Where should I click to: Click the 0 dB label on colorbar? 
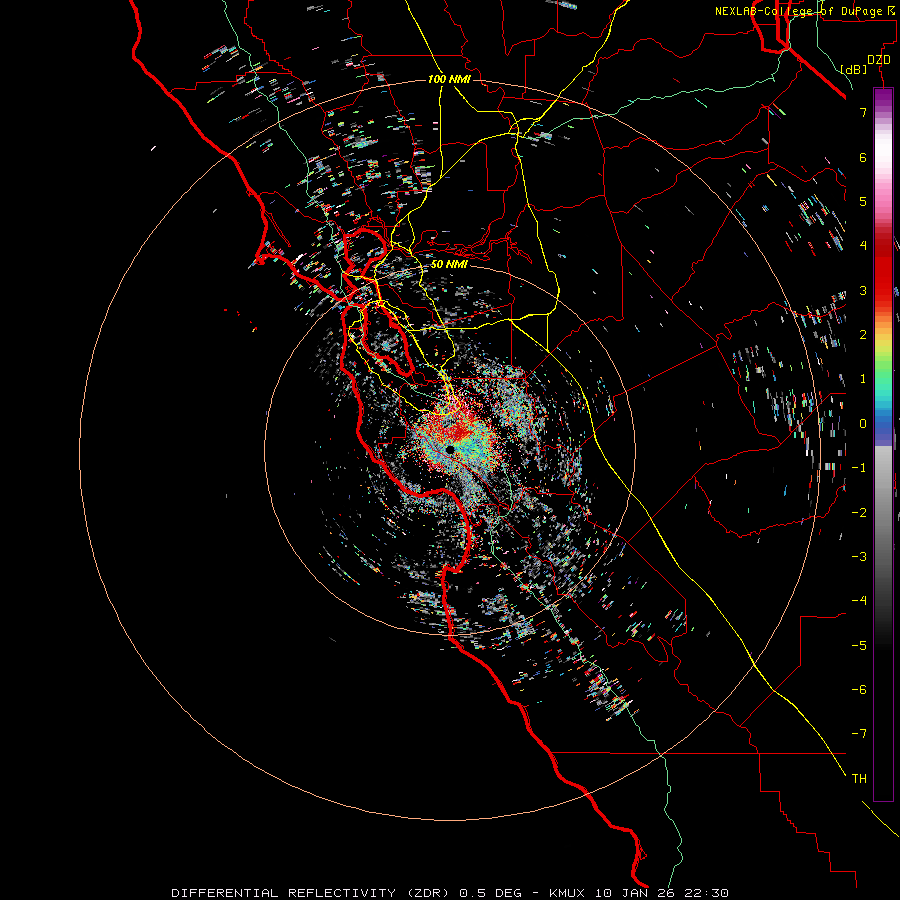pyautogui.click(x=863, y=424)
